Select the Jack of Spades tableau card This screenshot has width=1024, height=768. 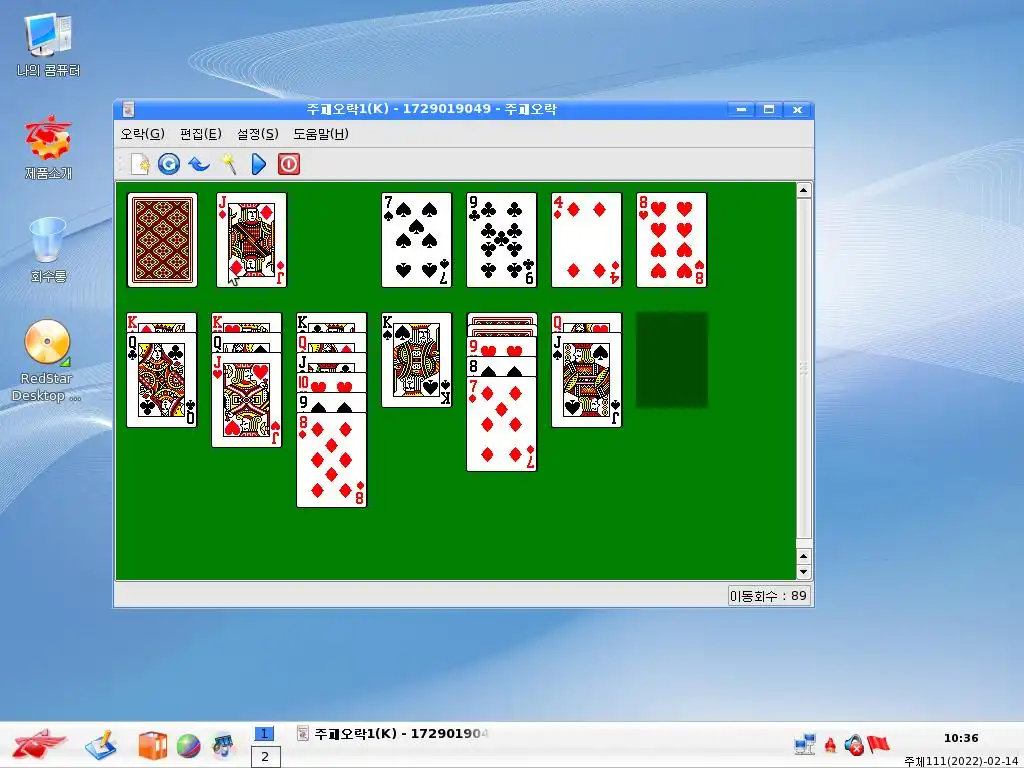pyautogui.click(x=586, y=380)
